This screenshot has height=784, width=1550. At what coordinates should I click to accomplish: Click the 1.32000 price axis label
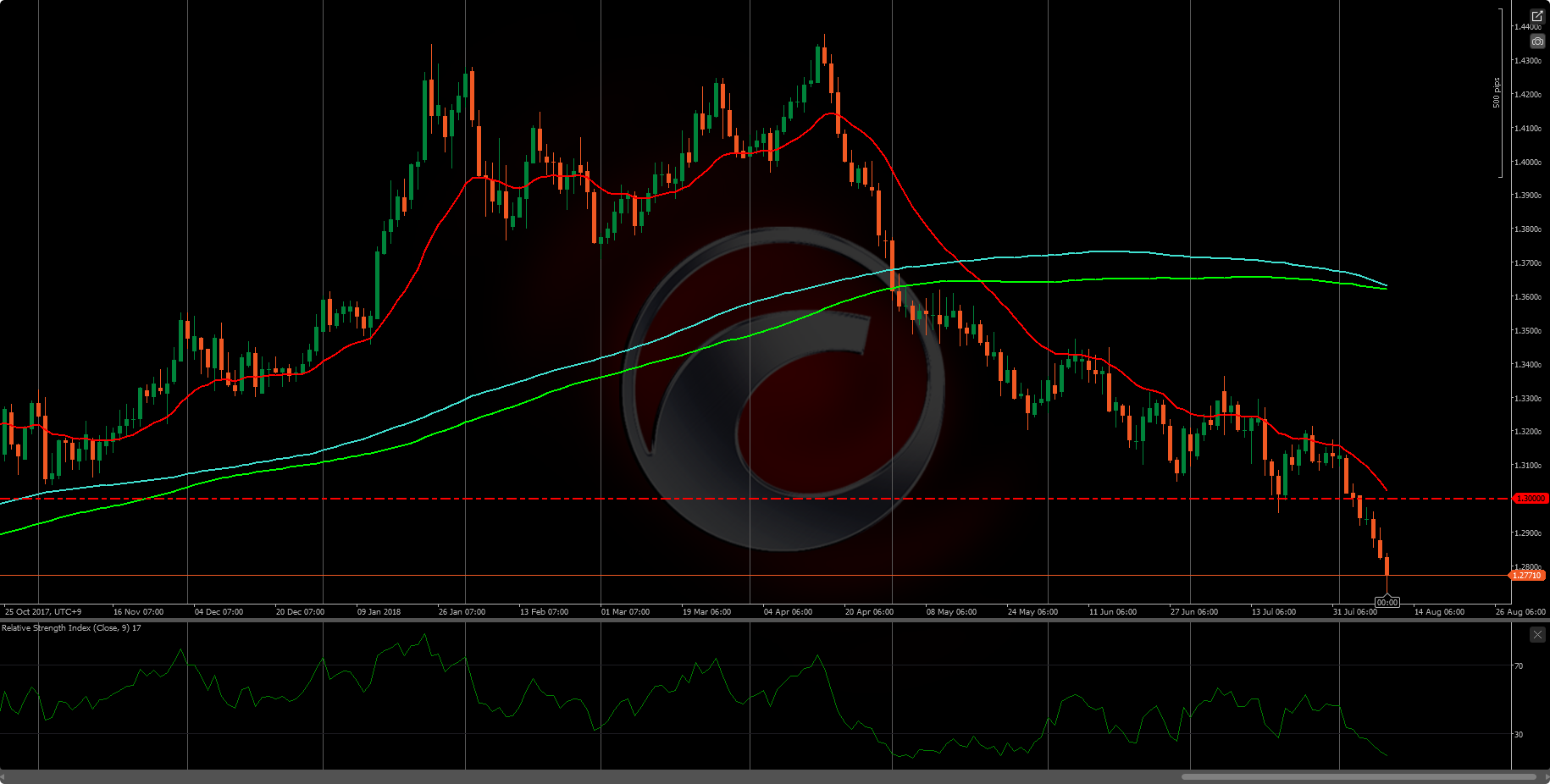(x=1528, y=432)
